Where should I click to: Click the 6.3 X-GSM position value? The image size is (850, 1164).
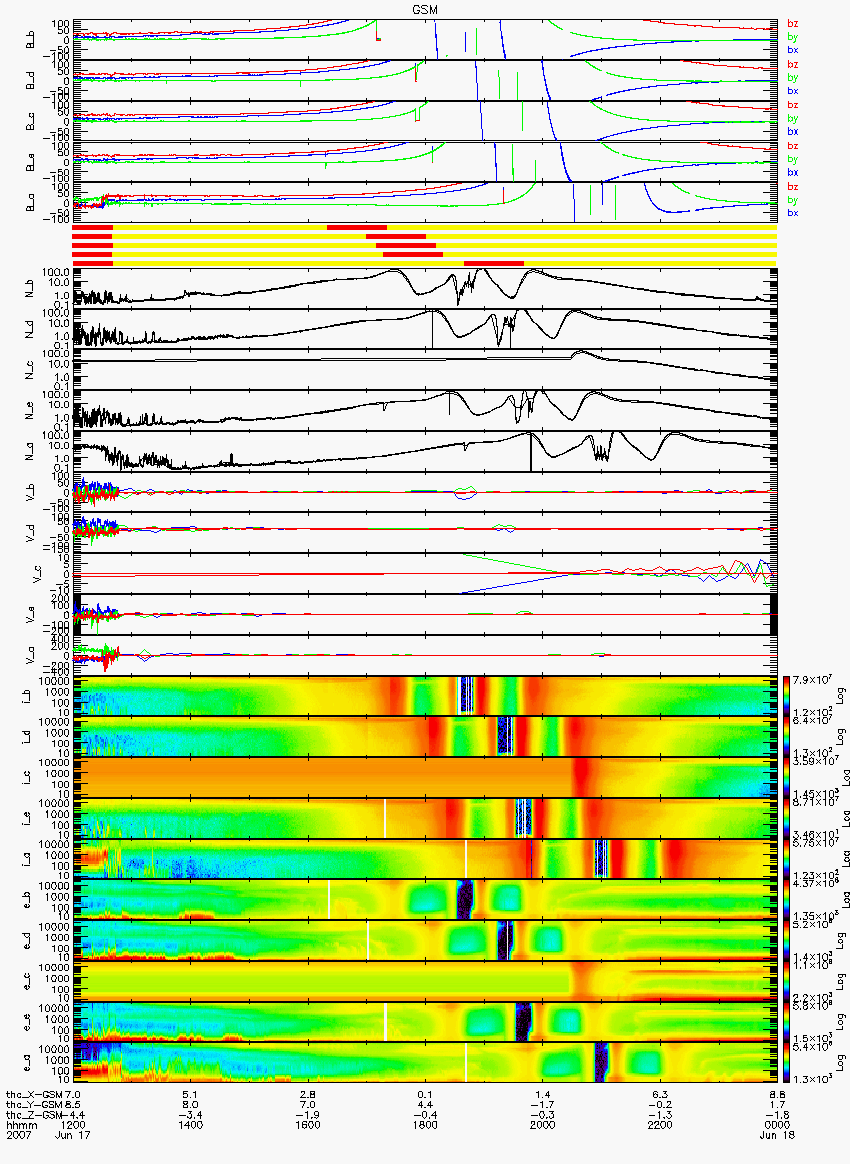point(659,1094)
